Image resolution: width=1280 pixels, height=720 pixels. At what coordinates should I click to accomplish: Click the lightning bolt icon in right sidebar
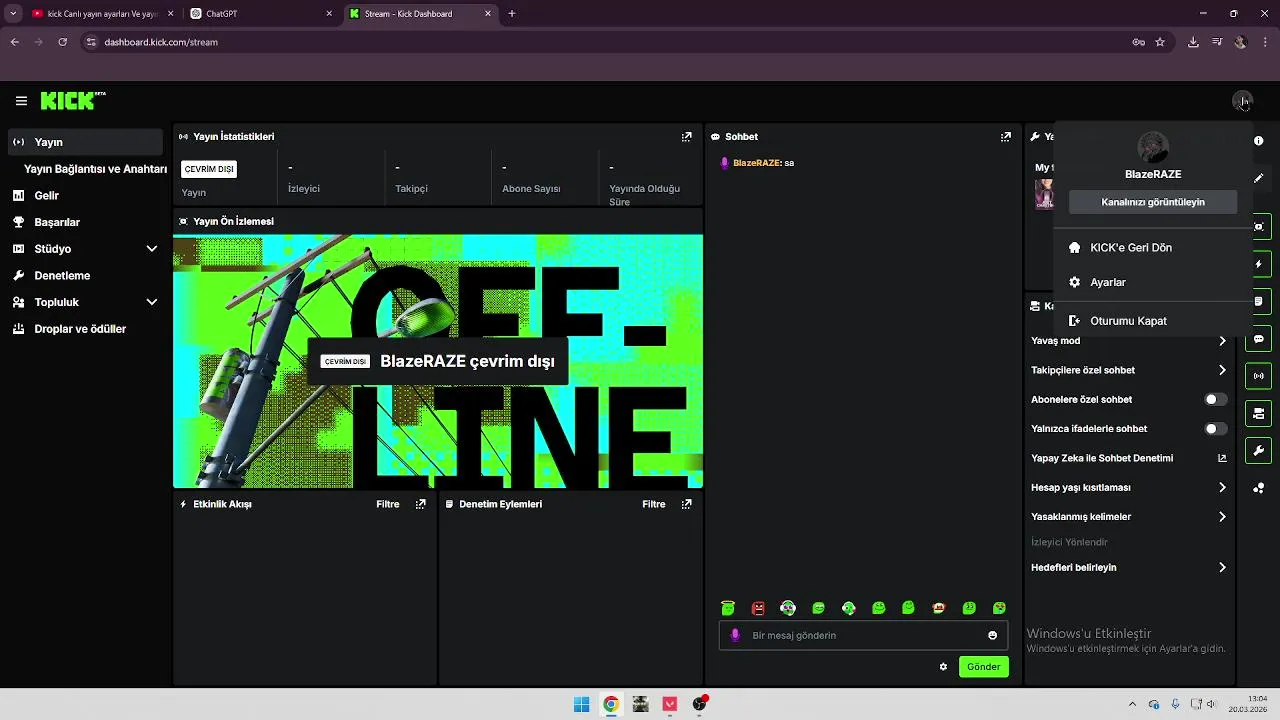[x=1259, y=264]
